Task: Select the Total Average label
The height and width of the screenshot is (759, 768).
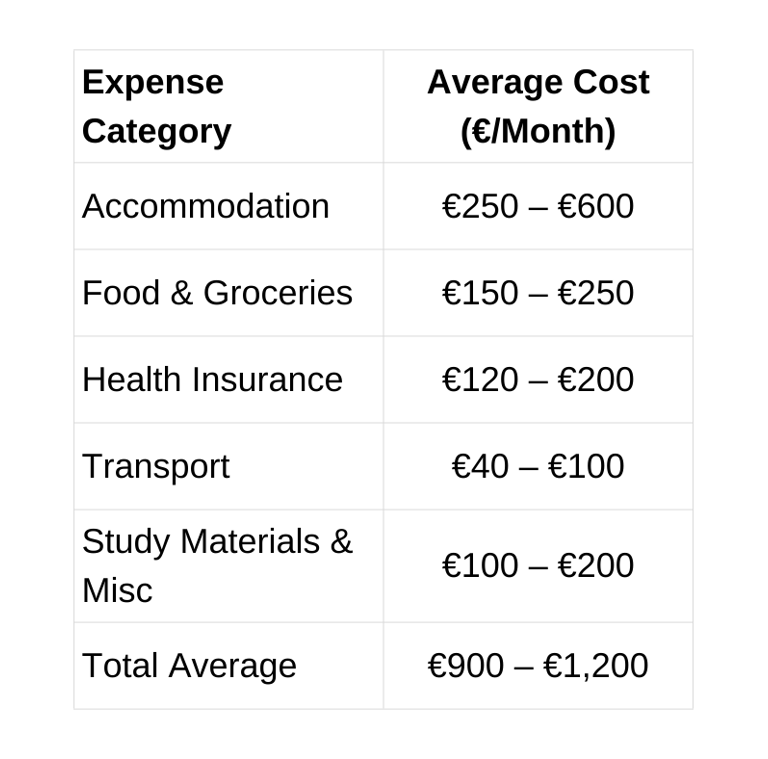Action: click(189, 666)
